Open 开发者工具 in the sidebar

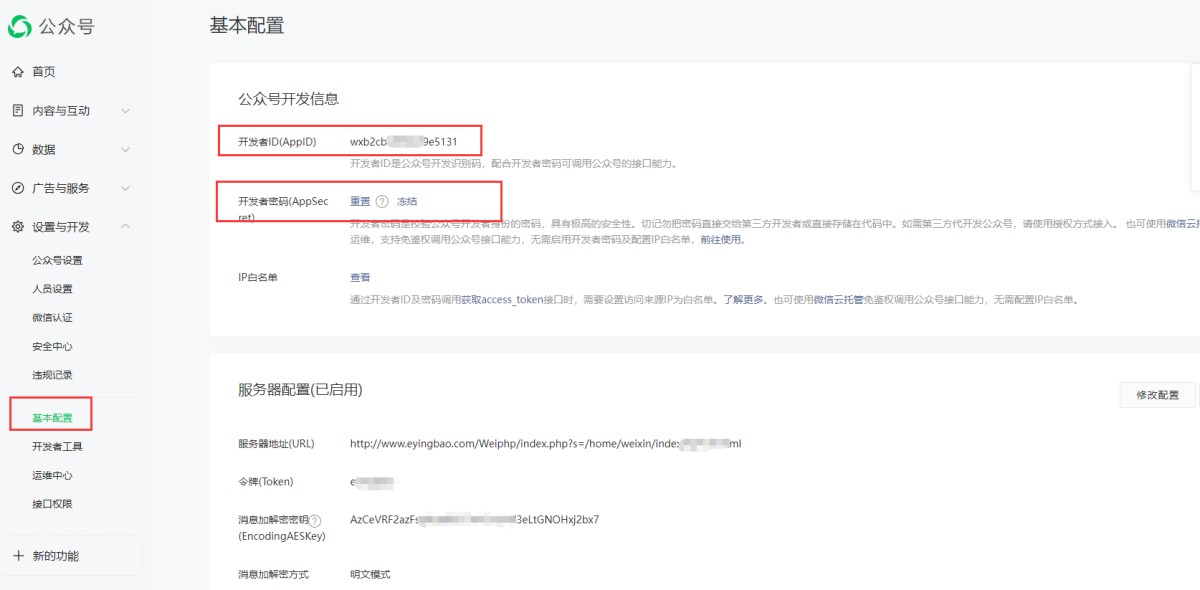(57, 447)
